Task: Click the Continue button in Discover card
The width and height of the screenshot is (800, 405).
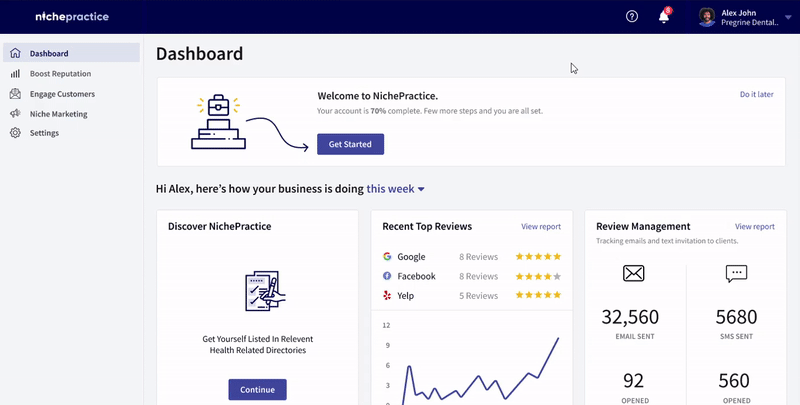Action: point(257,389)
